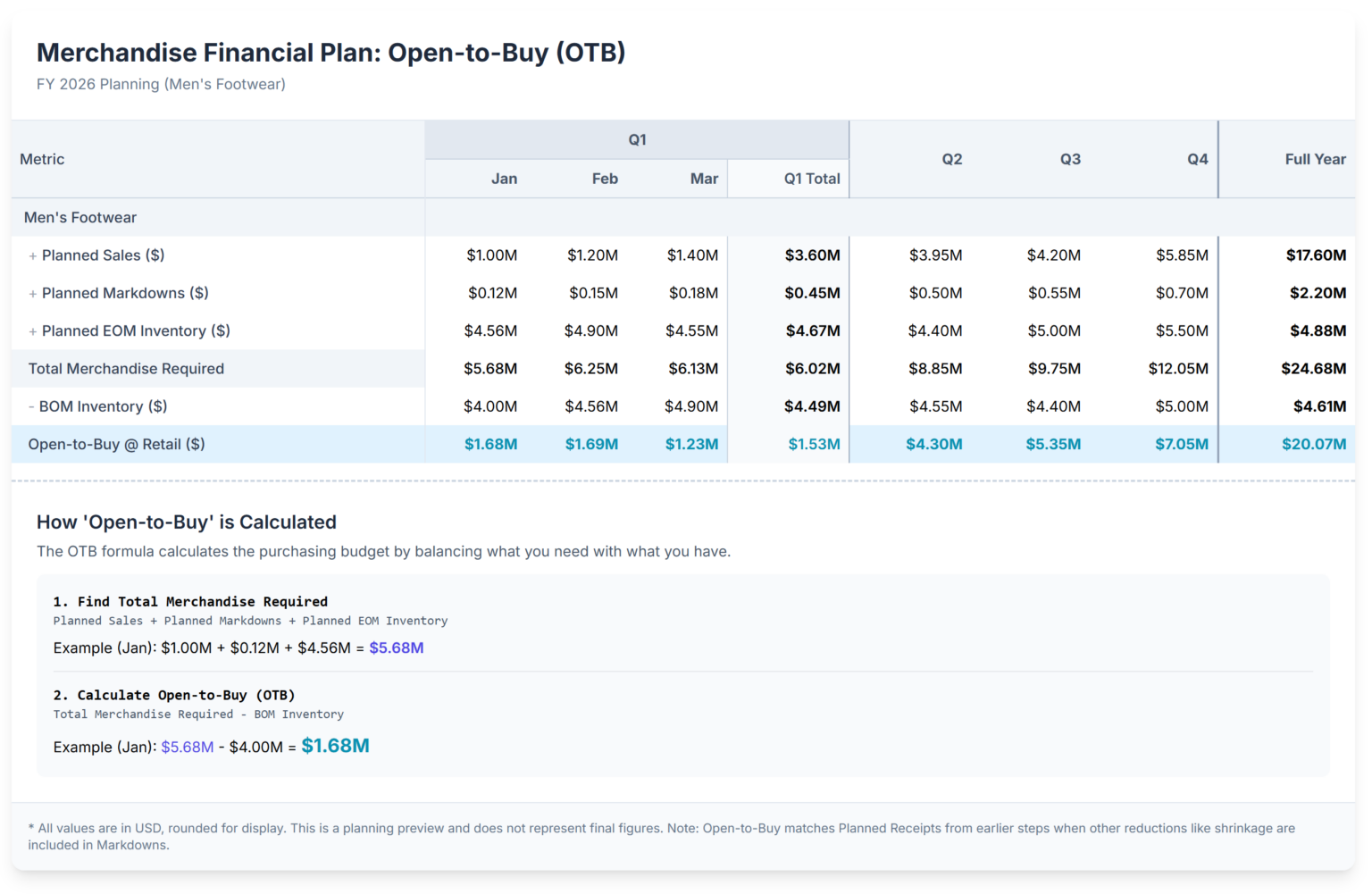Click the Jan column header
Screen dimensions: 1372x894
coord(504,179)
